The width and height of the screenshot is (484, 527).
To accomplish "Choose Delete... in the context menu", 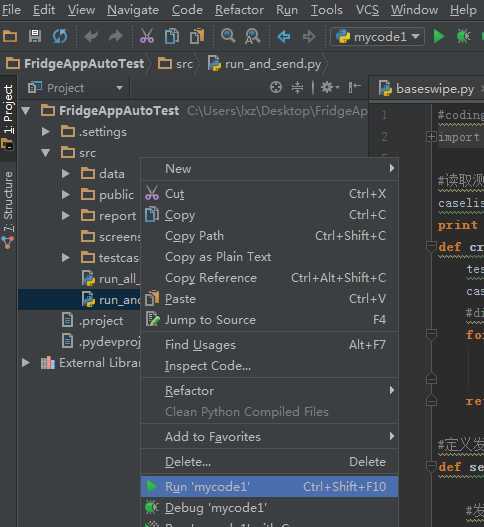I will click(270, 462).
